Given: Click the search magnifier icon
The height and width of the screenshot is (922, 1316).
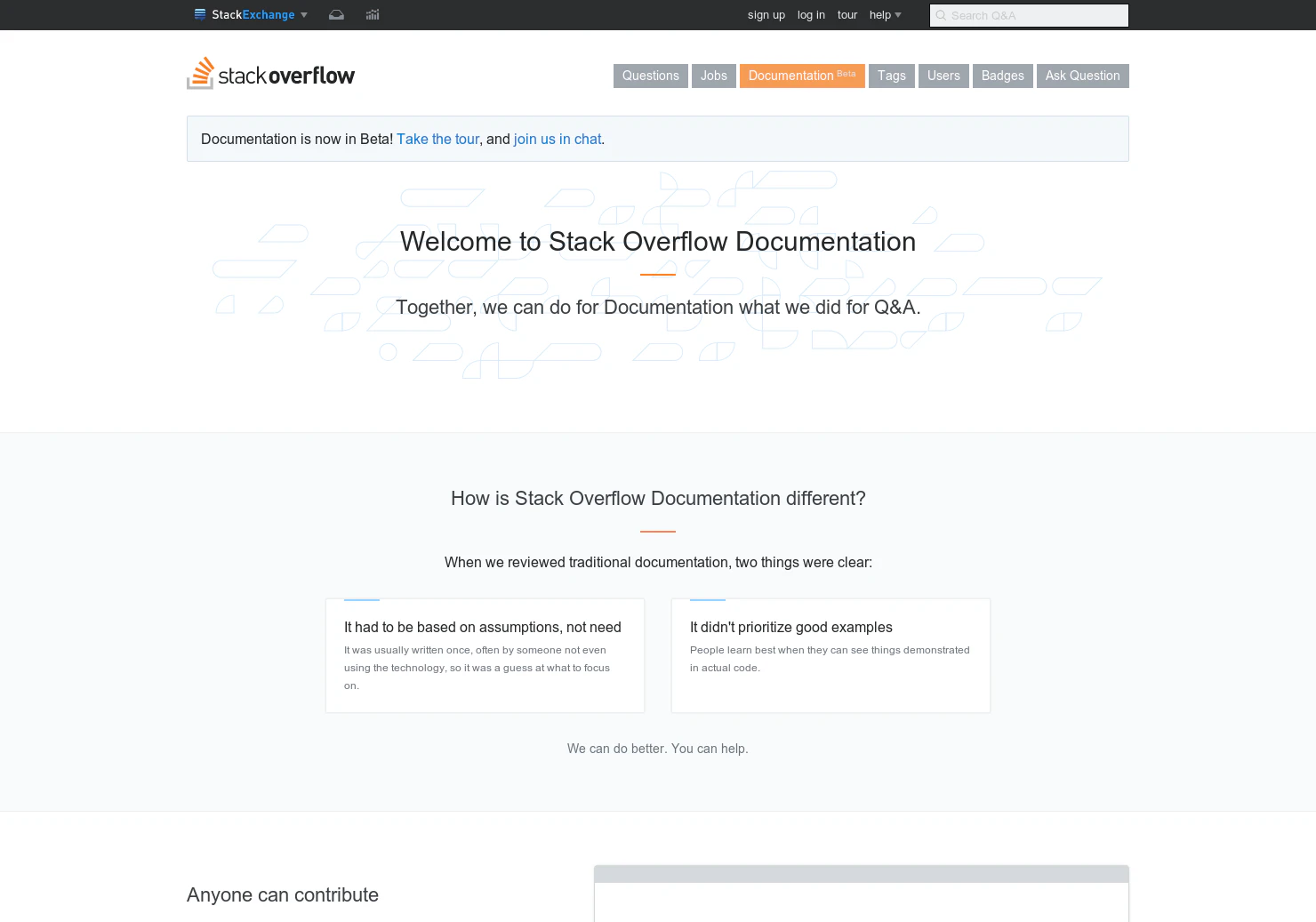Looking at the screenshot, I should coord(941,15).
